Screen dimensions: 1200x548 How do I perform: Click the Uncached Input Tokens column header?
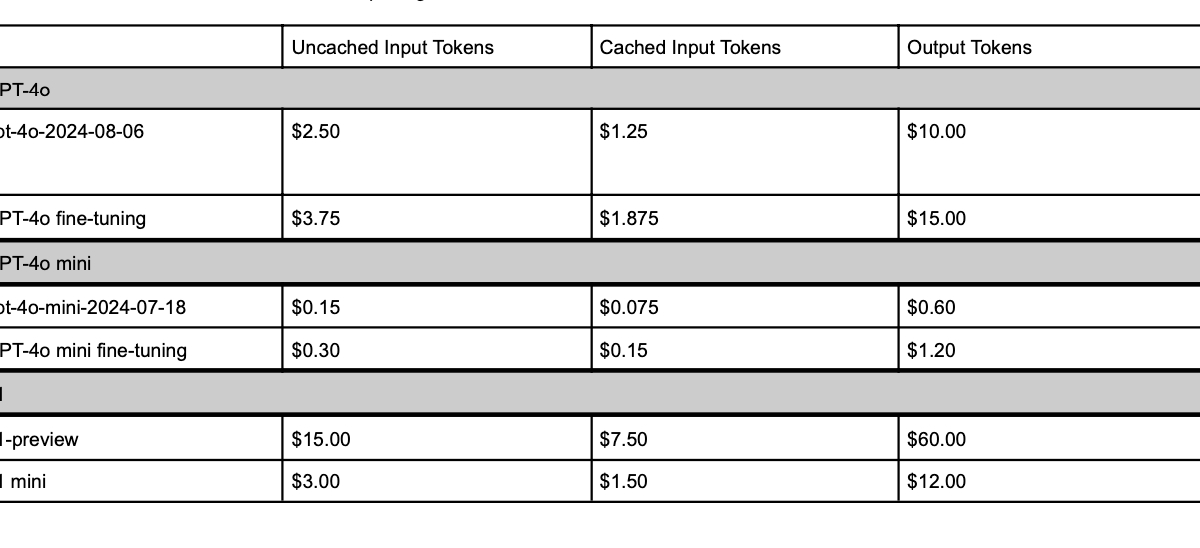click(x=392, y=48)
